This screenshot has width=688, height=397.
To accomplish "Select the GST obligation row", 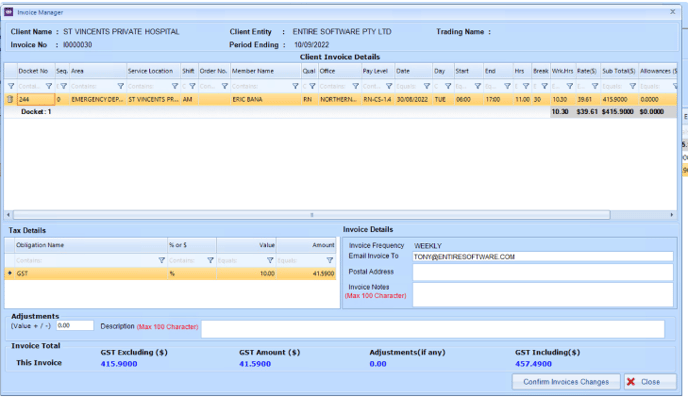I will [170, 274].
